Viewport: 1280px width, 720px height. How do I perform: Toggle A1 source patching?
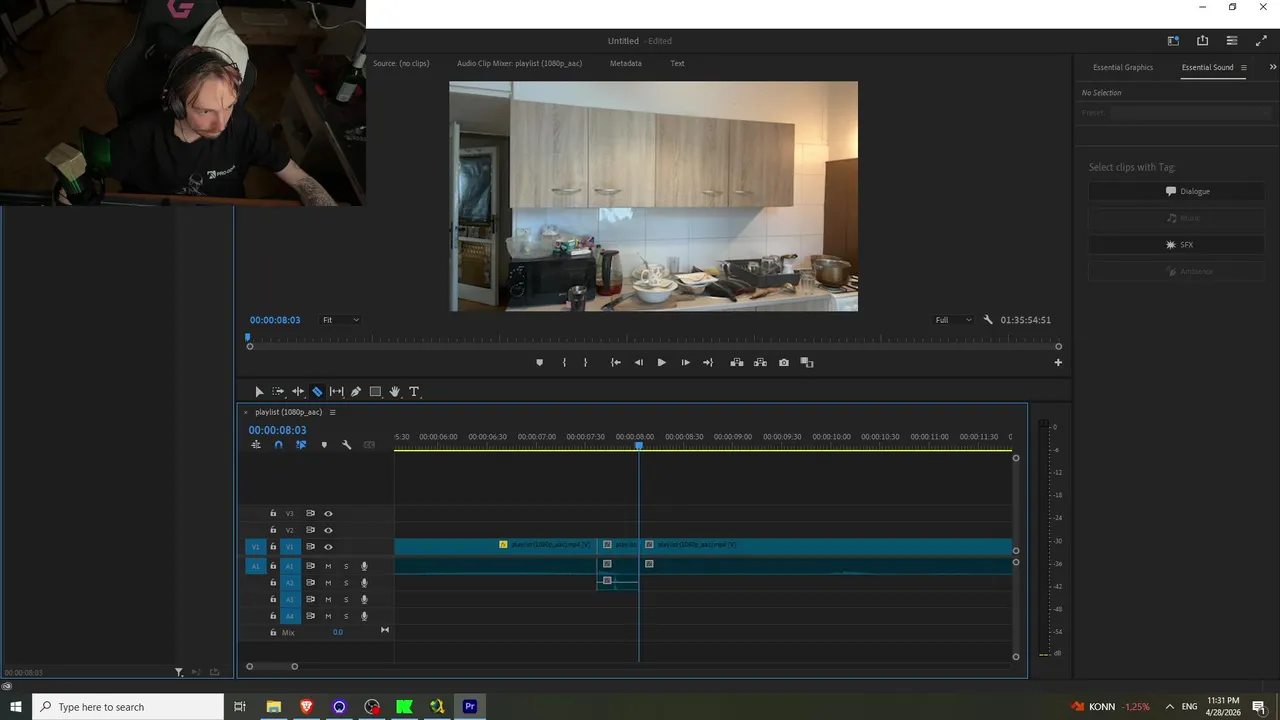click(x=255, y=566)
